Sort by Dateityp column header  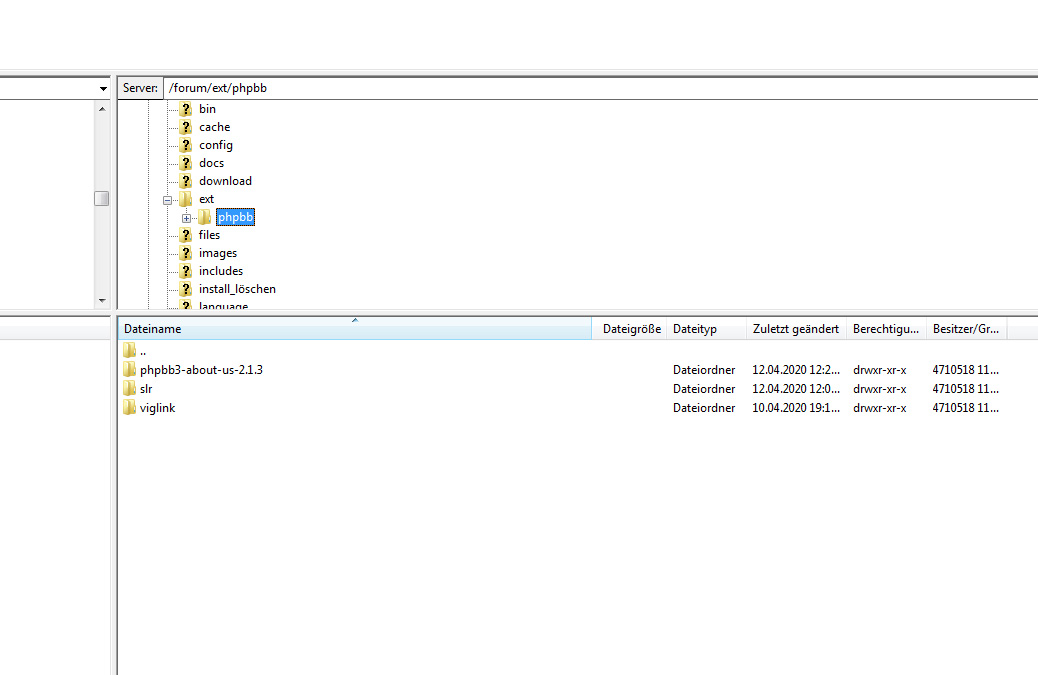707,329
